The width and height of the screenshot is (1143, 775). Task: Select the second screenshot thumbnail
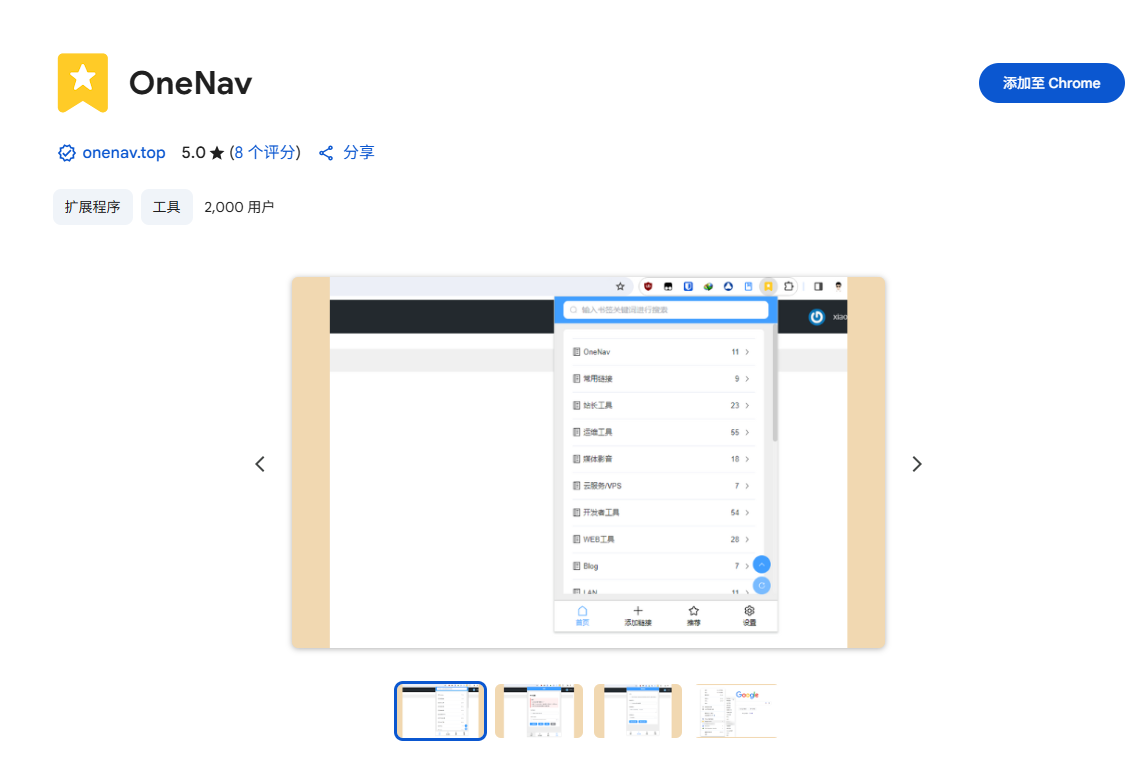(539, 711)
